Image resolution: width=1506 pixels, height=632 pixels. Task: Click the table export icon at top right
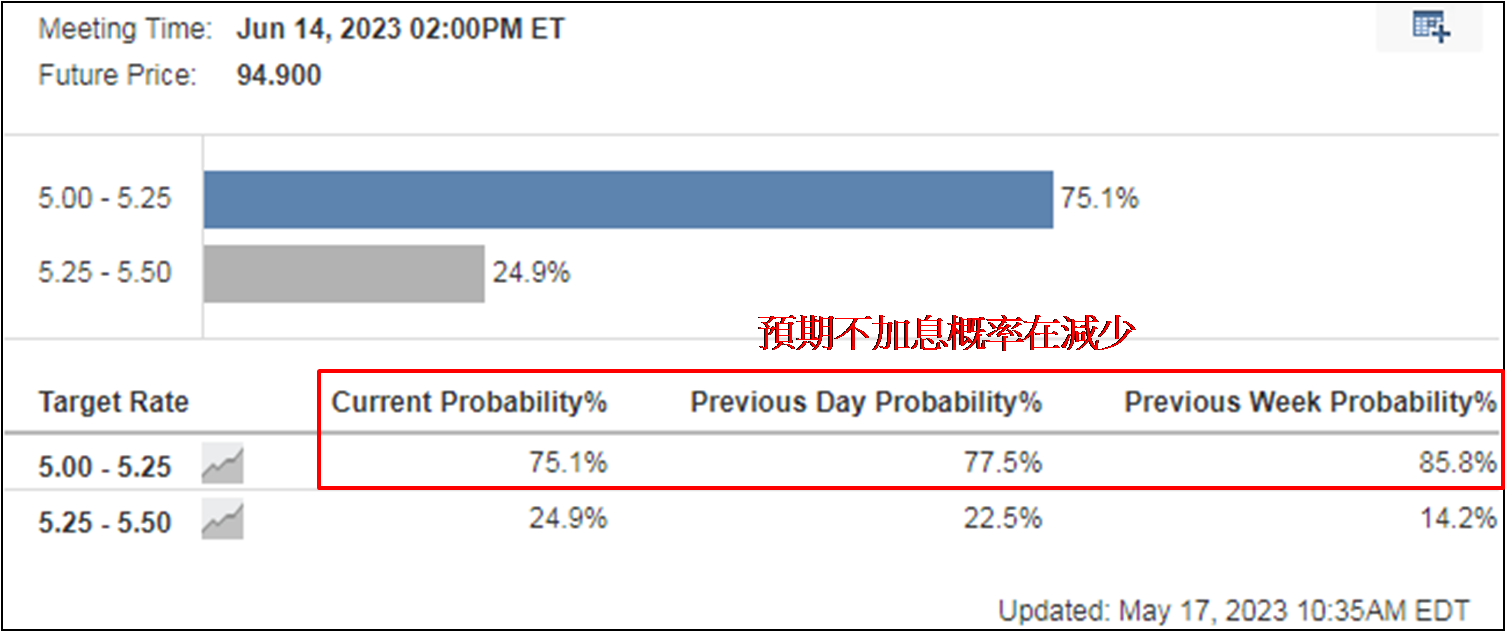click(1431, 27)
